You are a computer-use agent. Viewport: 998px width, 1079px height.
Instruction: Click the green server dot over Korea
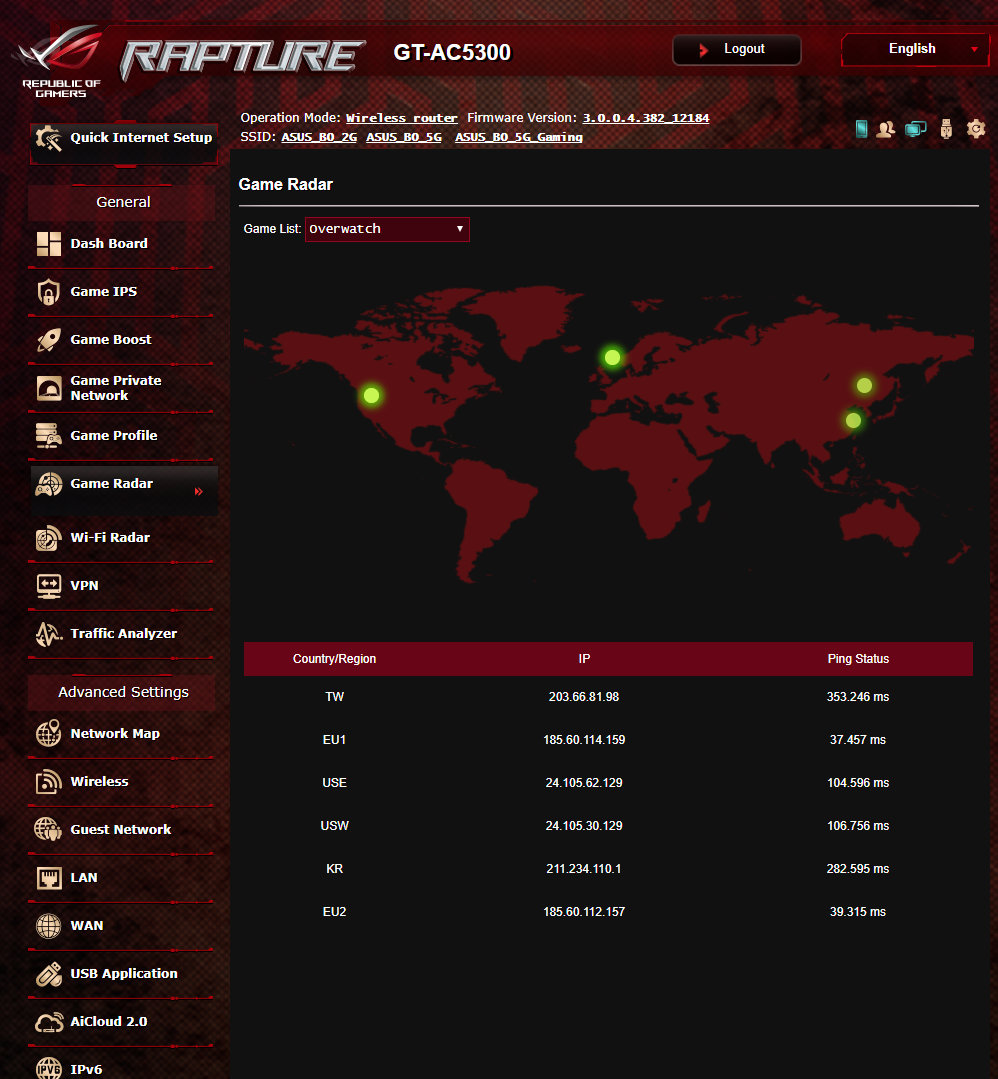point(864,385)
